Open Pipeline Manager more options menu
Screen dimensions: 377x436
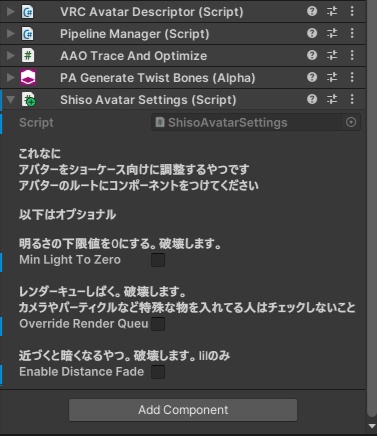(352, 33)
